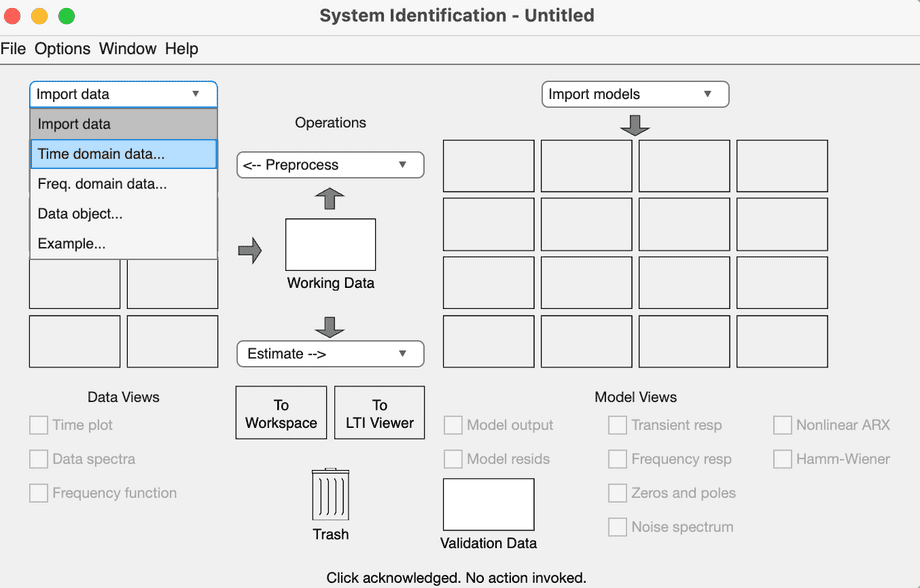Click the To LTI Viewer button
The image size is (920, 588).
(379, 413)
